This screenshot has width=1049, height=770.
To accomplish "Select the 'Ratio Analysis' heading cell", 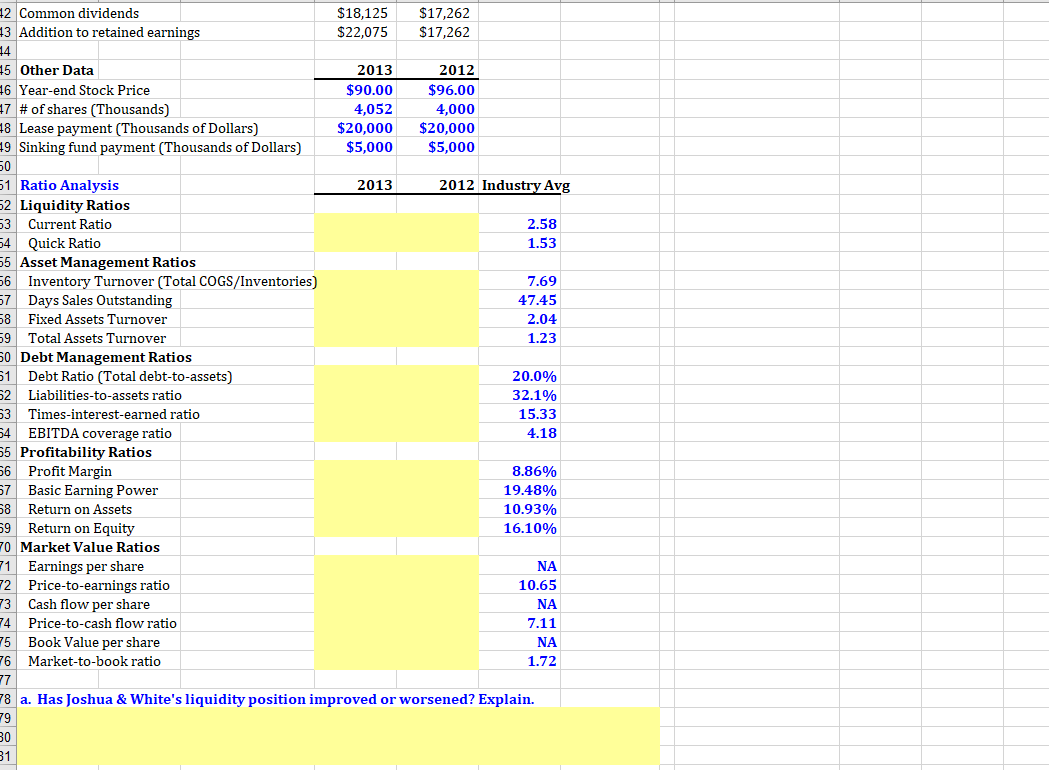I will click(69, 185).
